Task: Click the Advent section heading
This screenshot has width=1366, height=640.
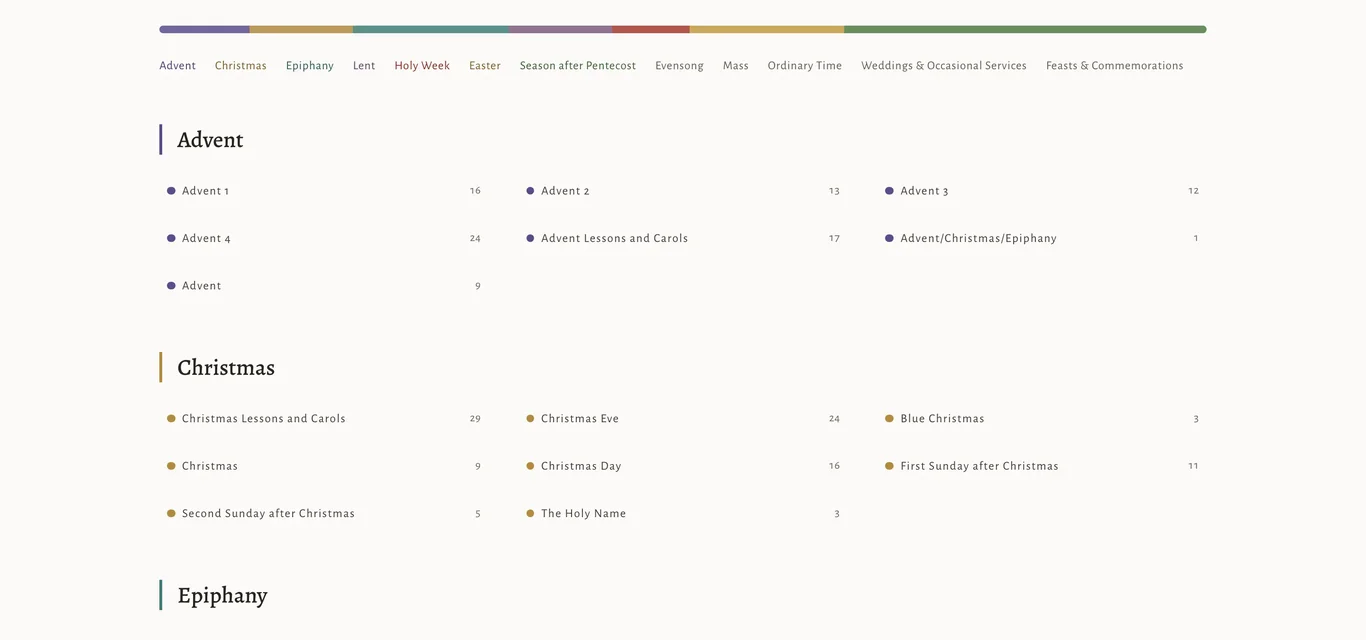Action: point(210,140)
